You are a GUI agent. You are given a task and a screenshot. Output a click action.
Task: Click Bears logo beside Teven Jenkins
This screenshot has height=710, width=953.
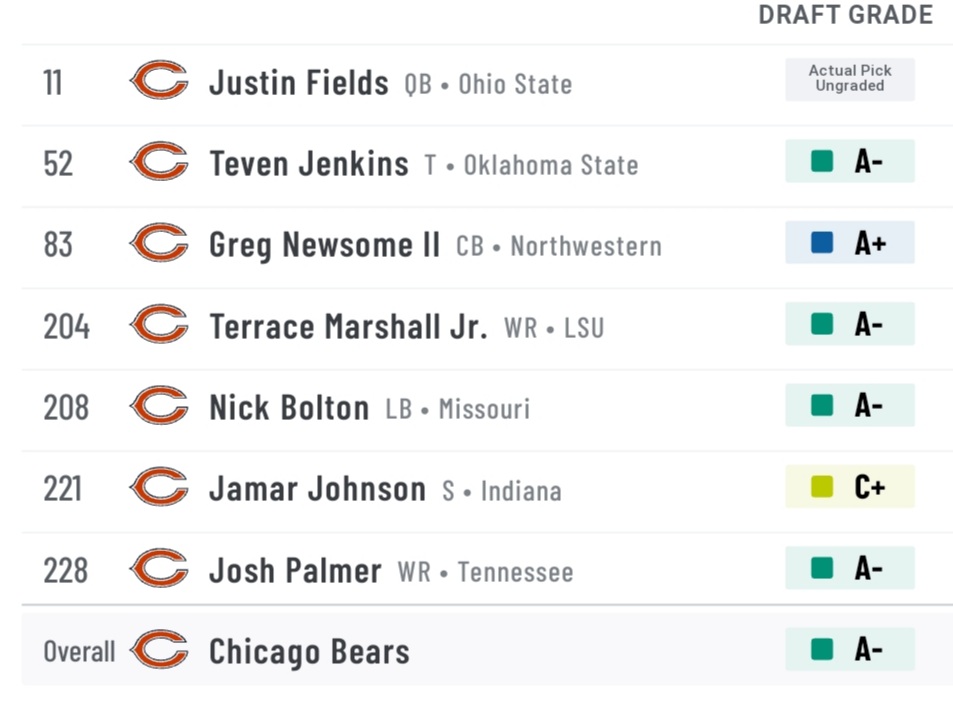click(159, 161)
